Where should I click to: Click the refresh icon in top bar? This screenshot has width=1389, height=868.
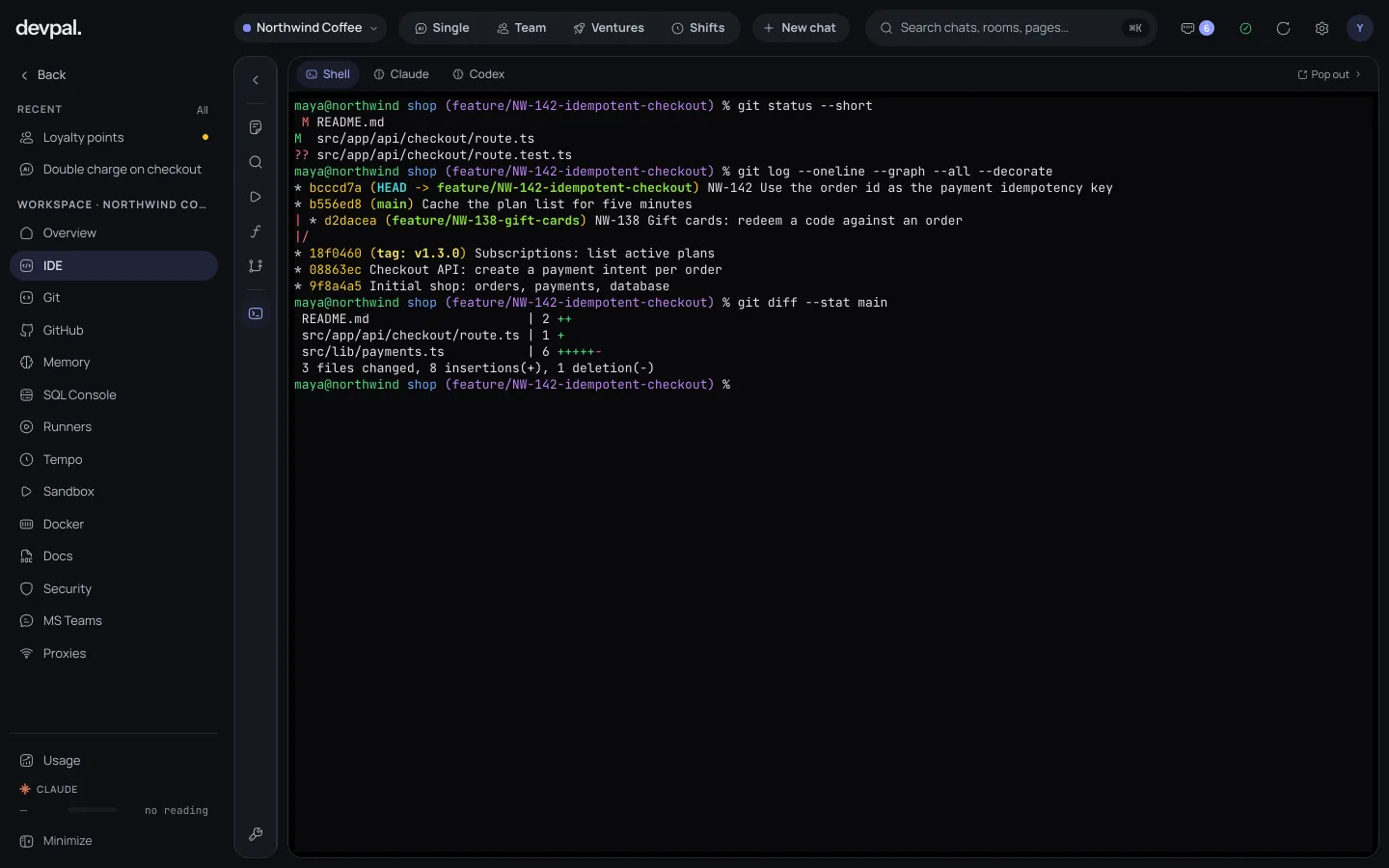pos(1283,28)
